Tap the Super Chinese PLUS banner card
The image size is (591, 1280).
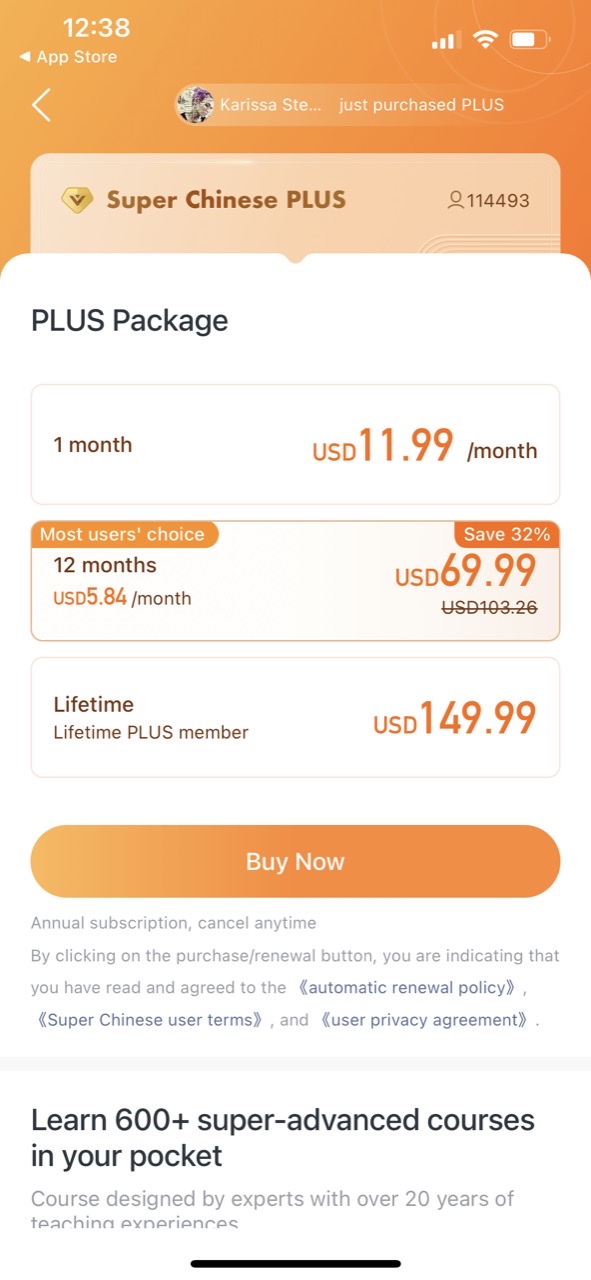point(295,204)
